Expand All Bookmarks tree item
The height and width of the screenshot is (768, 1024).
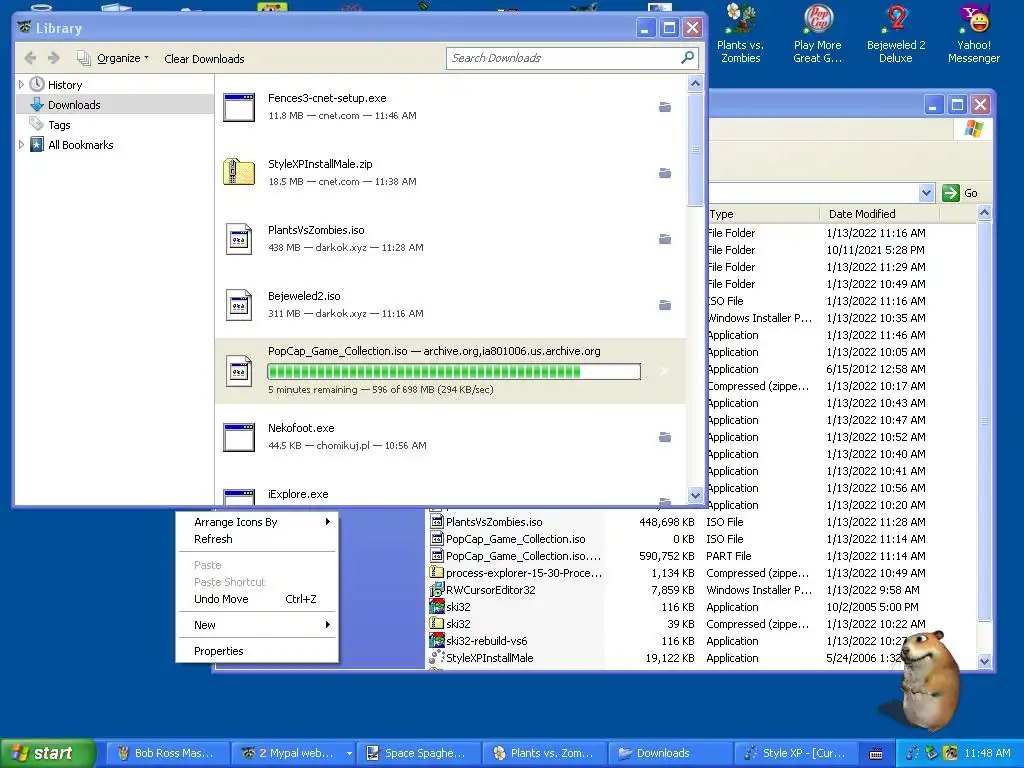[21, 145]
